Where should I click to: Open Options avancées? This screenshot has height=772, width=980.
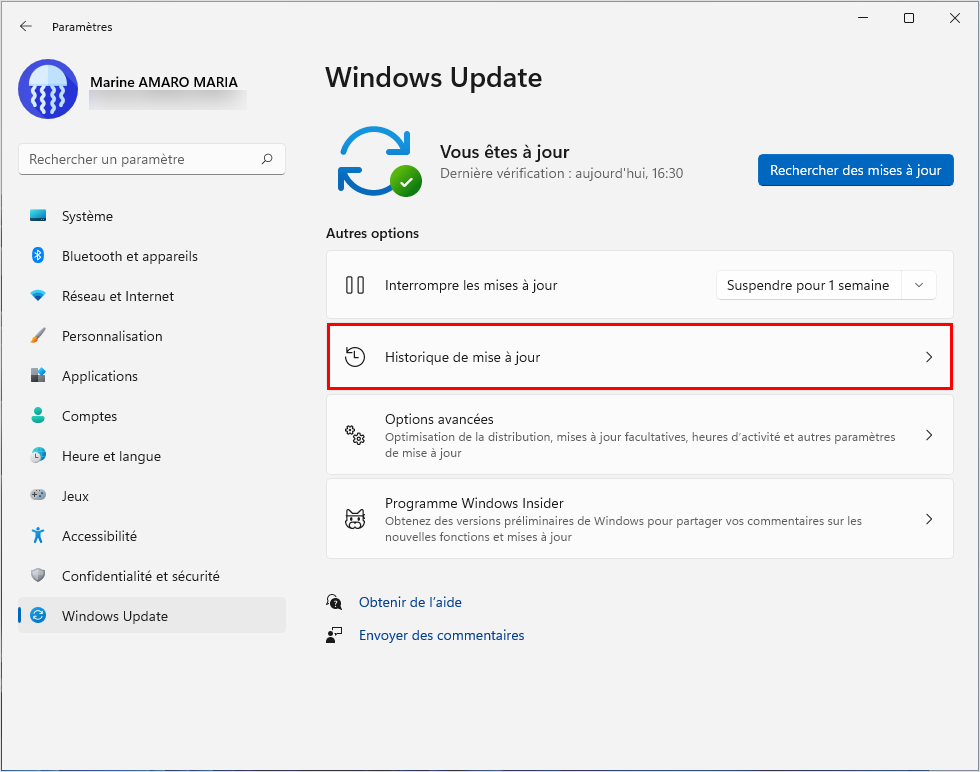coord(640,435)
